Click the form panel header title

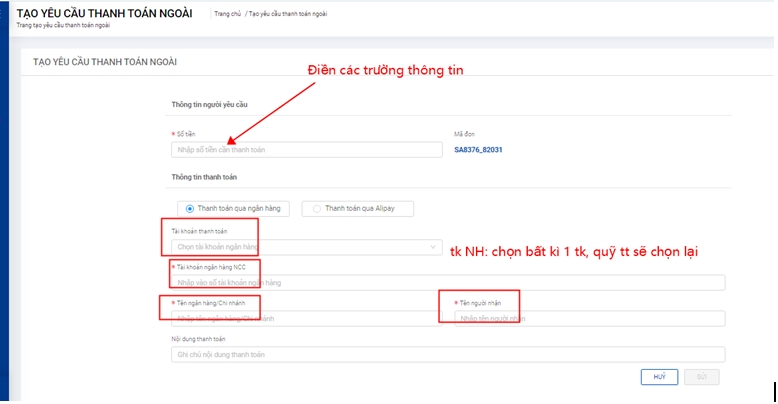tap(105, 62)
